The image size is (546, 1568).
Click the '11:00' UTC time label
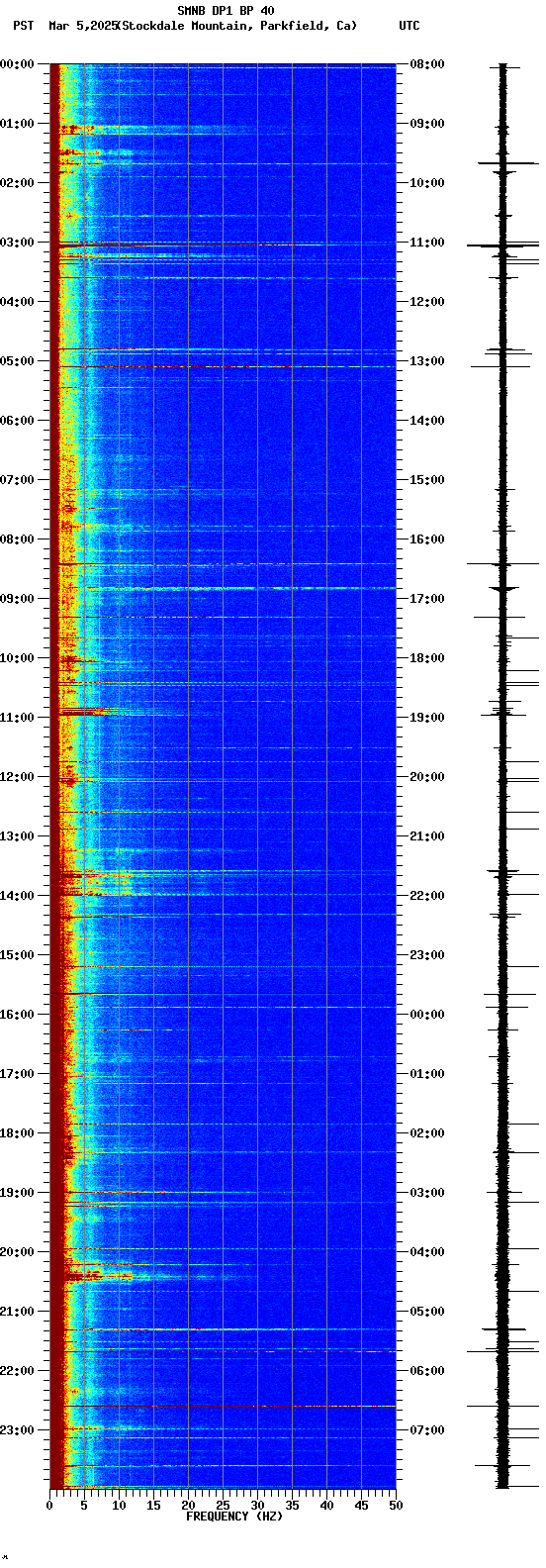[x=427, y=243]
